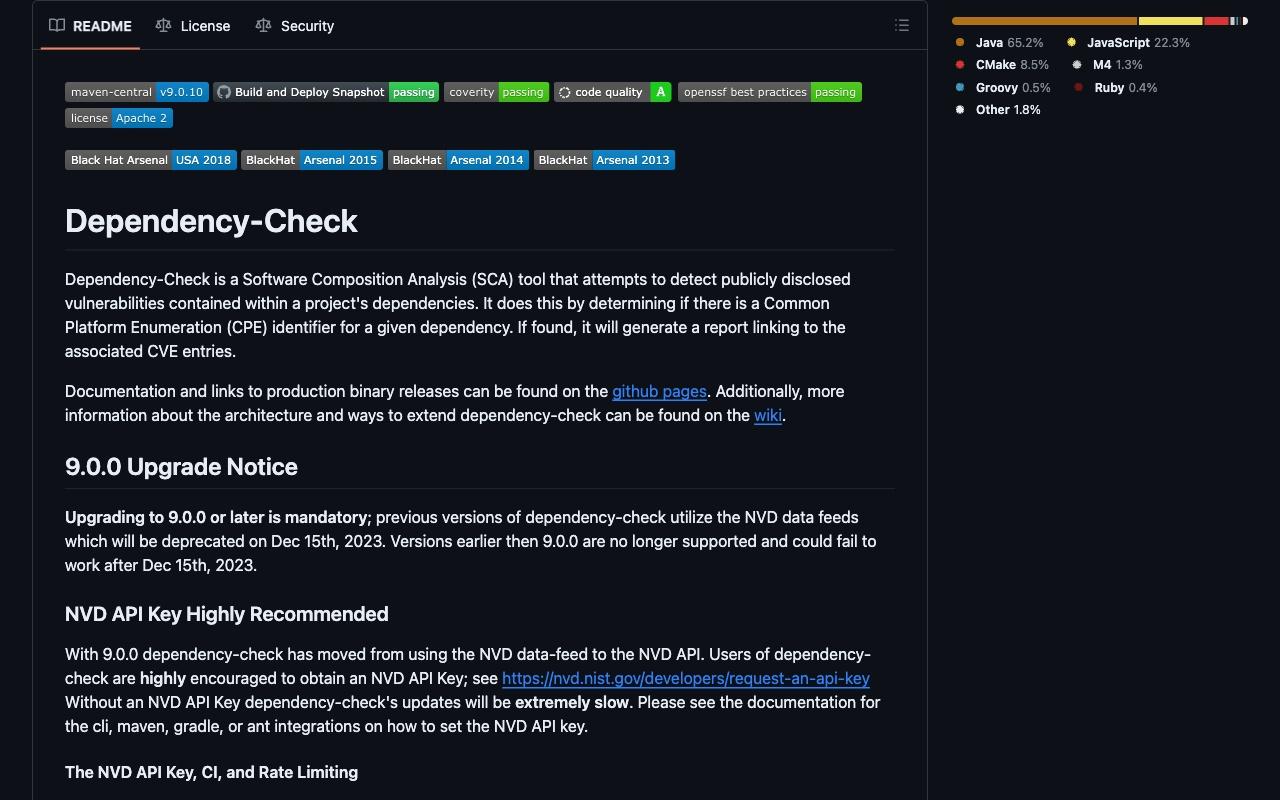Click the red dot next to CMake
The image size is (1280, 800).
pos(960,65)
